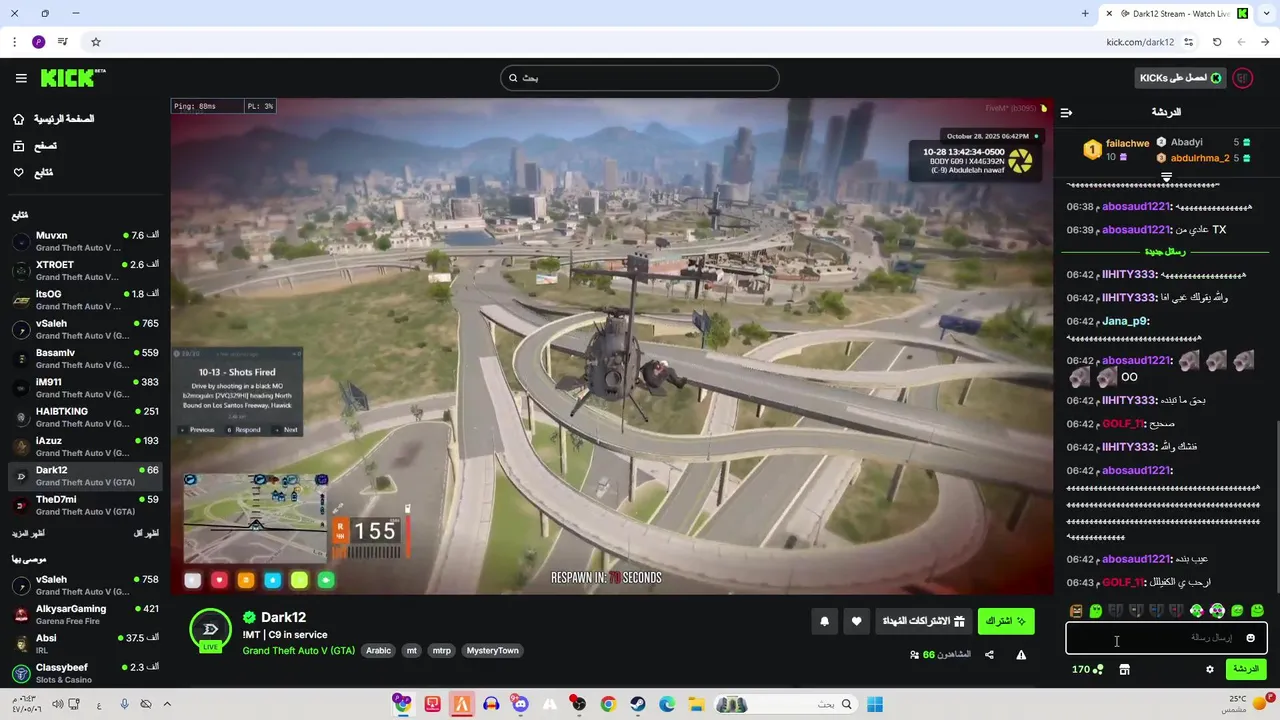Collapse the chat panel arrow icon

pos(1066,113)
